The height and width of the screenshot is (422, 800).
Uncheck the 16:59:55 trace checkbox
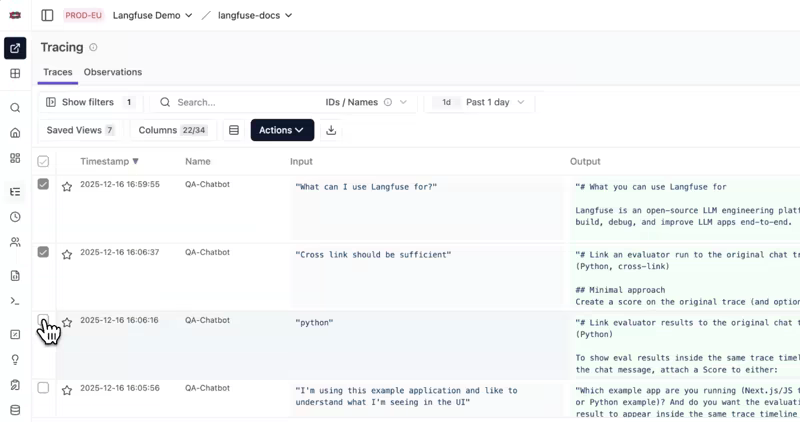tap(43, 184)
